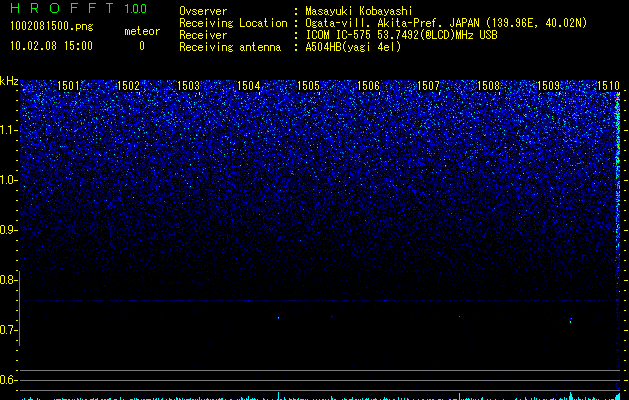Click the kHz axis unit label
The width and height of the screenshot is (629, 400).
(9, 81)
